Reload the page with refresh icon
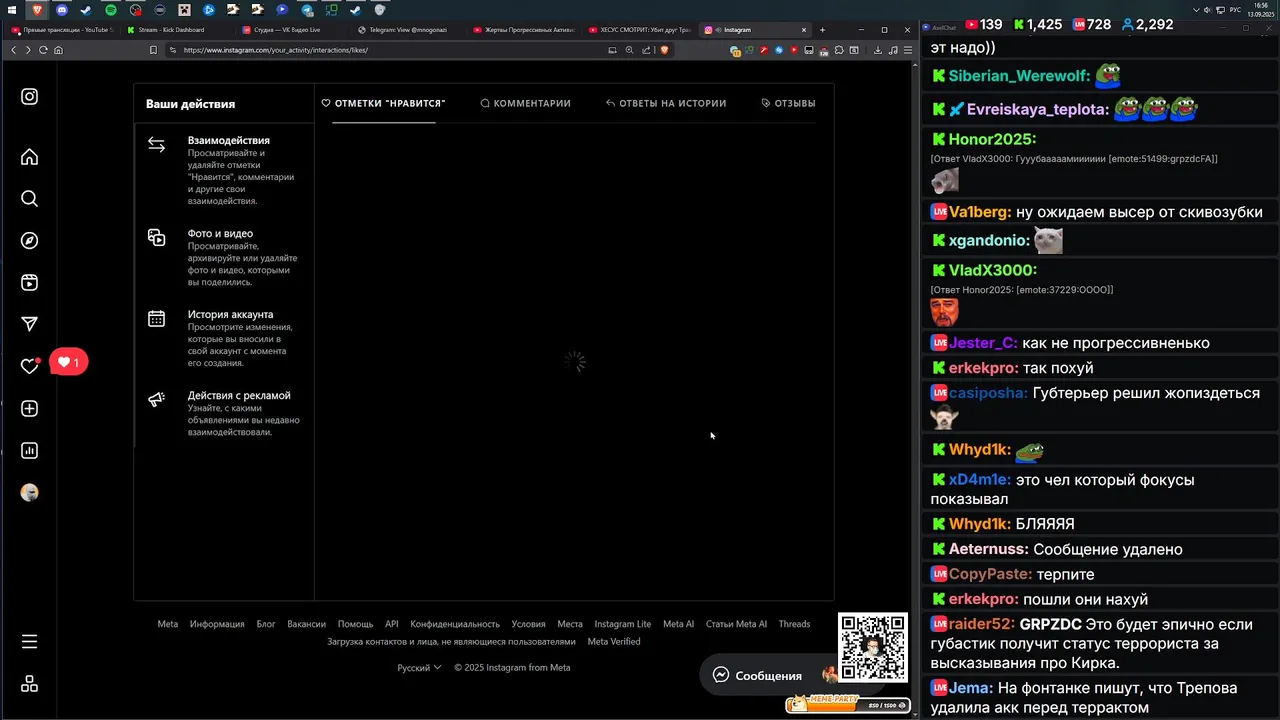Image resolution: width=1280 pixels, height=720 pixels. (43, 50)
